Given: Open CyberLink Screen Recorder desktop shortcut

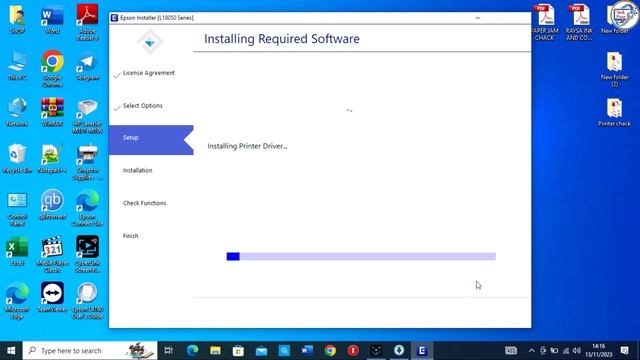Looking at the screenshot, I should tap(87, 255).
